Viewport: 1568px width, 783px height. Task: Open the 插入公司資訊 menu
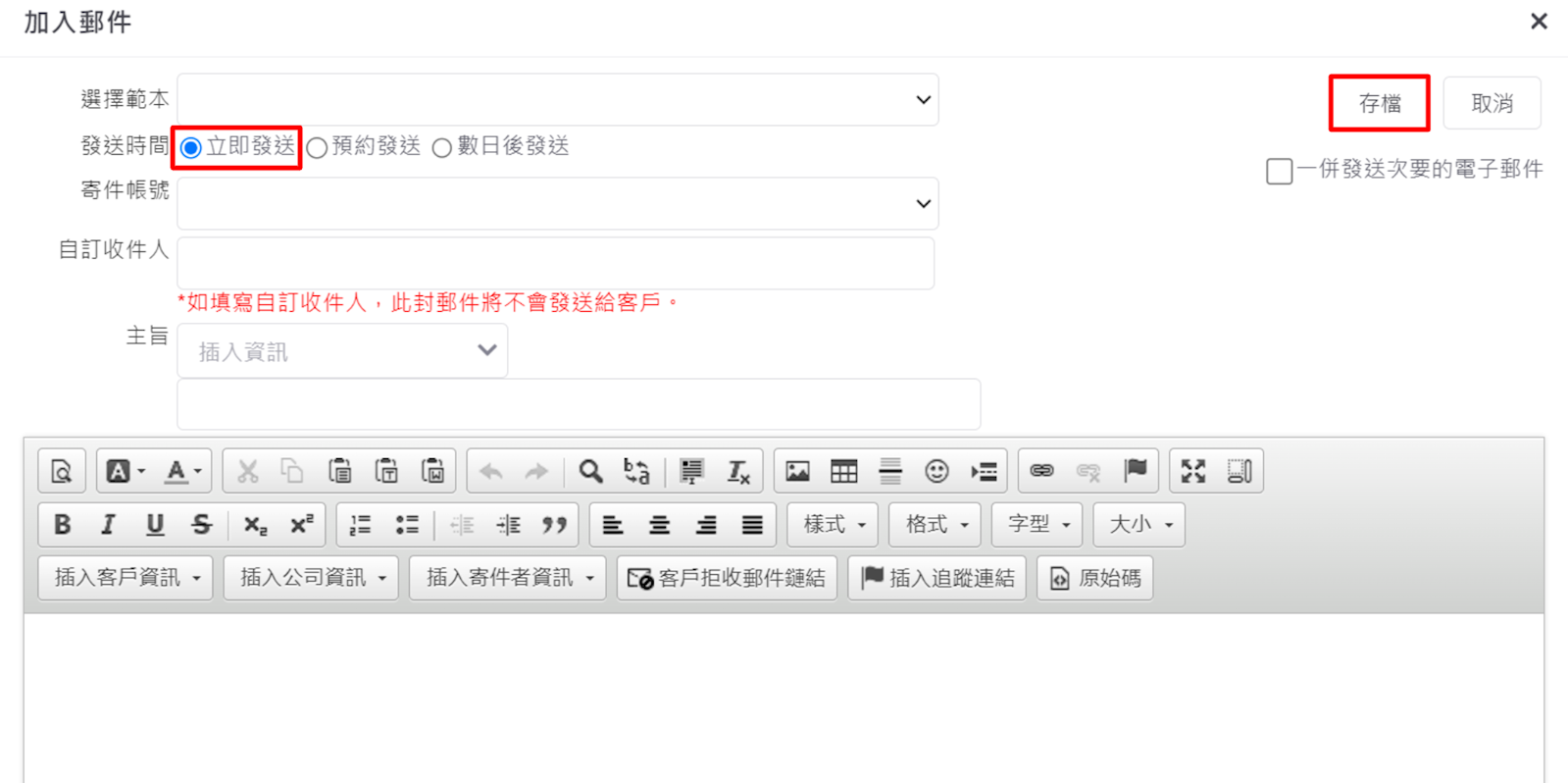tap(311, 578)
